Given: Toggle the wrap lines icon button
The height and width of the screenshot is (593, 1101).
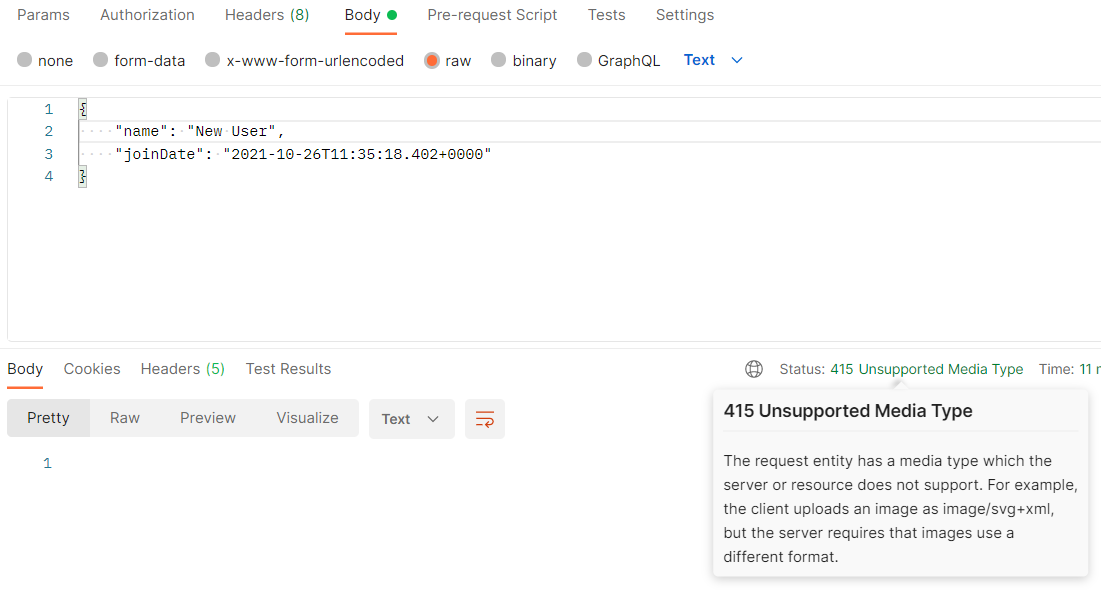Looking at the screenshot, I should click(485, 419).
